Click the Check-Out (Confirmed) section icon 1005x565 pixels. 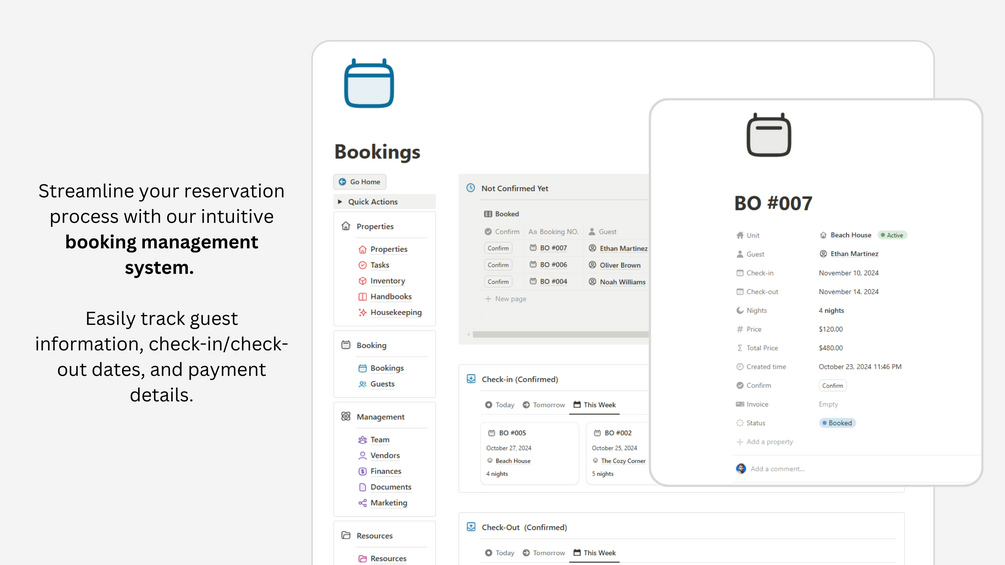click(471, 527)
